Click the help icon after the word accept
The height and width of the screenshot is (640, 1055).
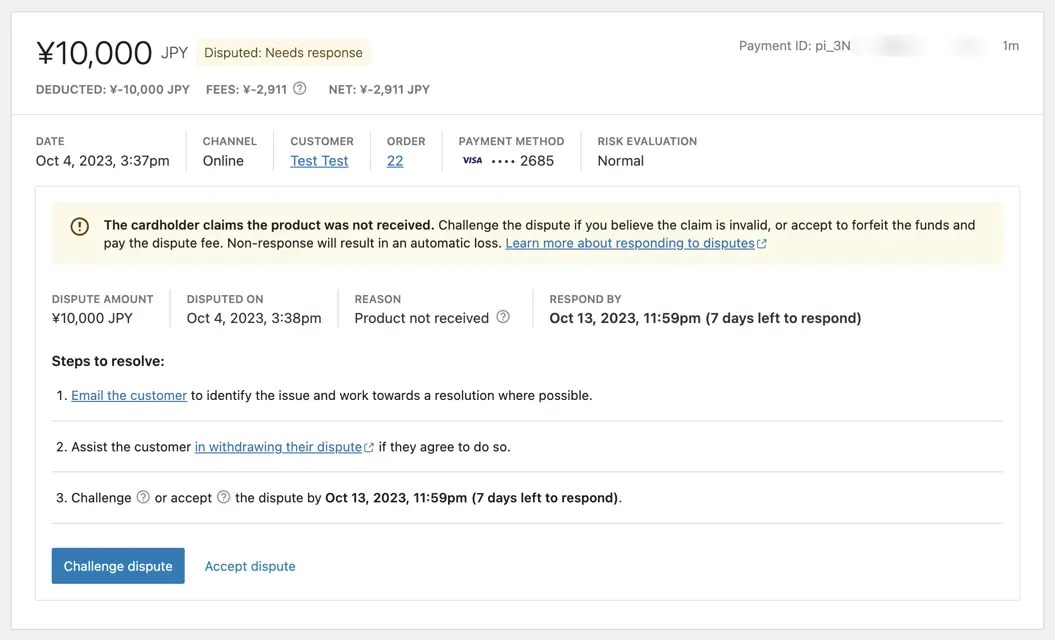(x=223, y=497)
